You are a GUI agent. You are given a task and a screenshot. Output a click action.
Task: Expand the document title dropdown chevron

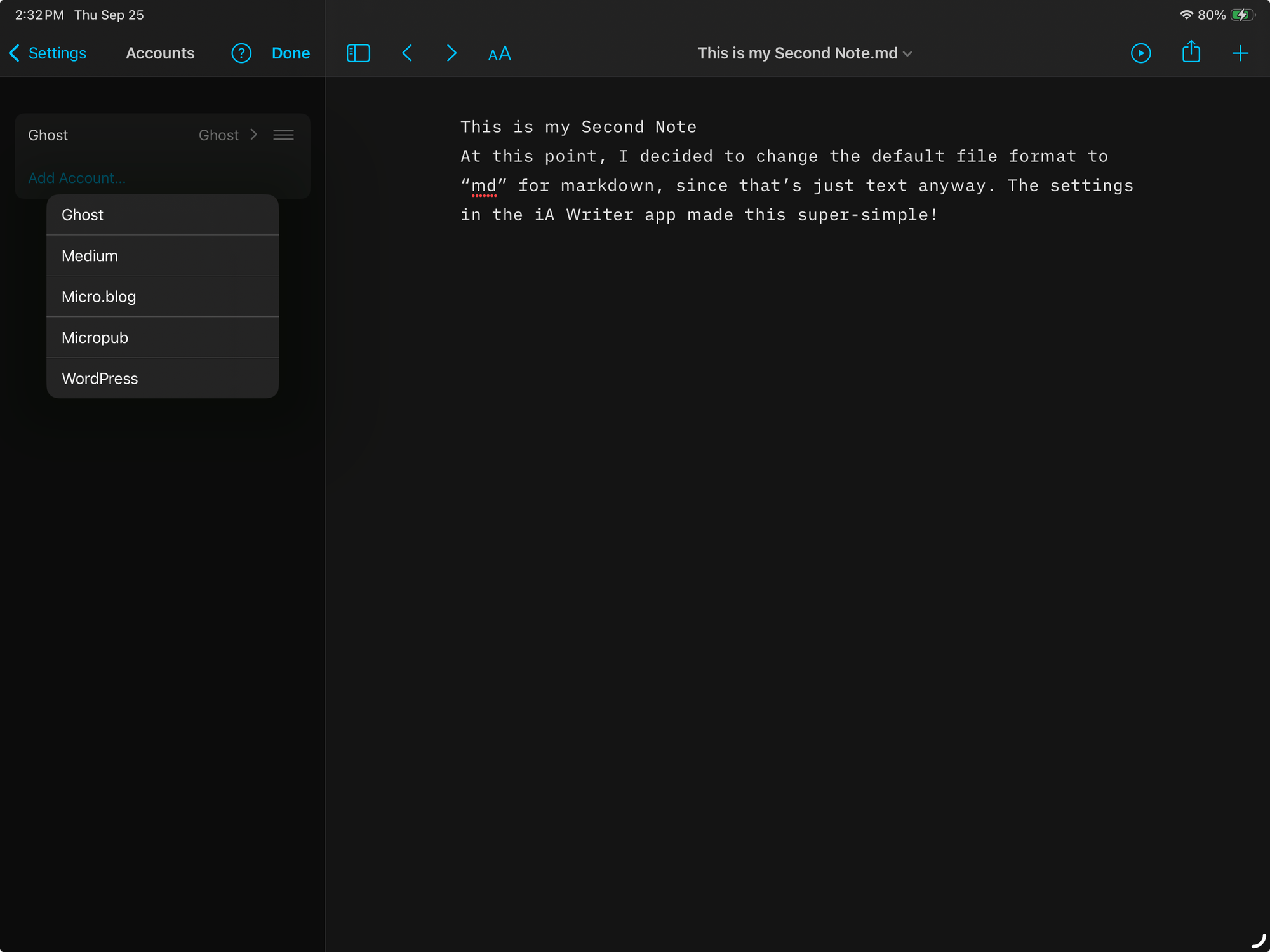(907, 54)
